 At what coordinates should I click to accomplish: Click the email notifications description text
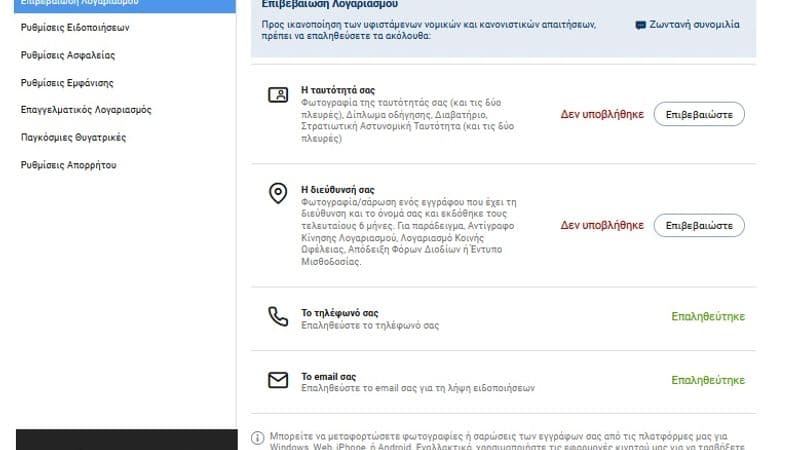coord(418,388)
